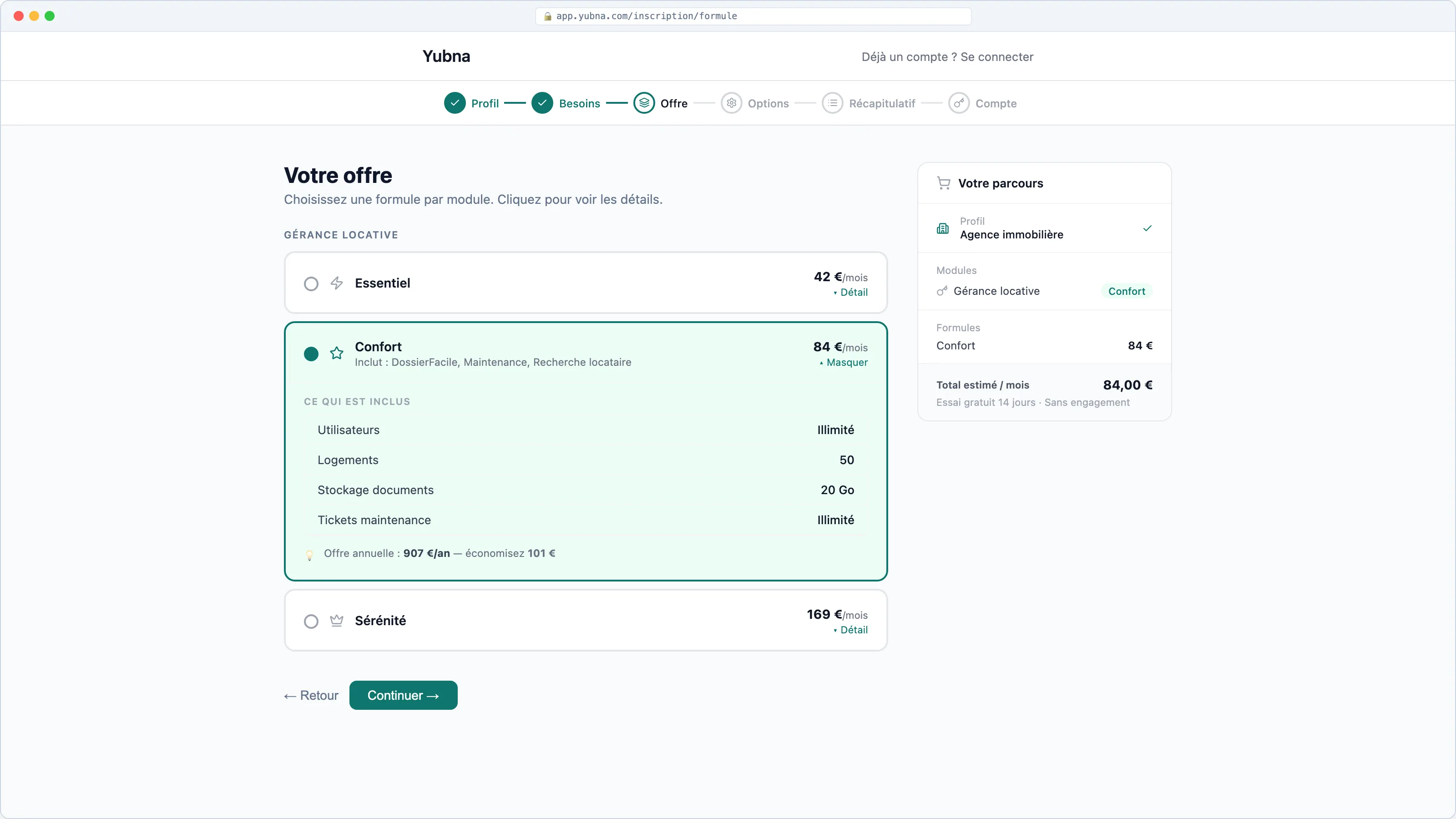The width and height of the screenshot is (1456, 819).
Task: Click the Profil step checkmark icon
Action: (455, 103)
